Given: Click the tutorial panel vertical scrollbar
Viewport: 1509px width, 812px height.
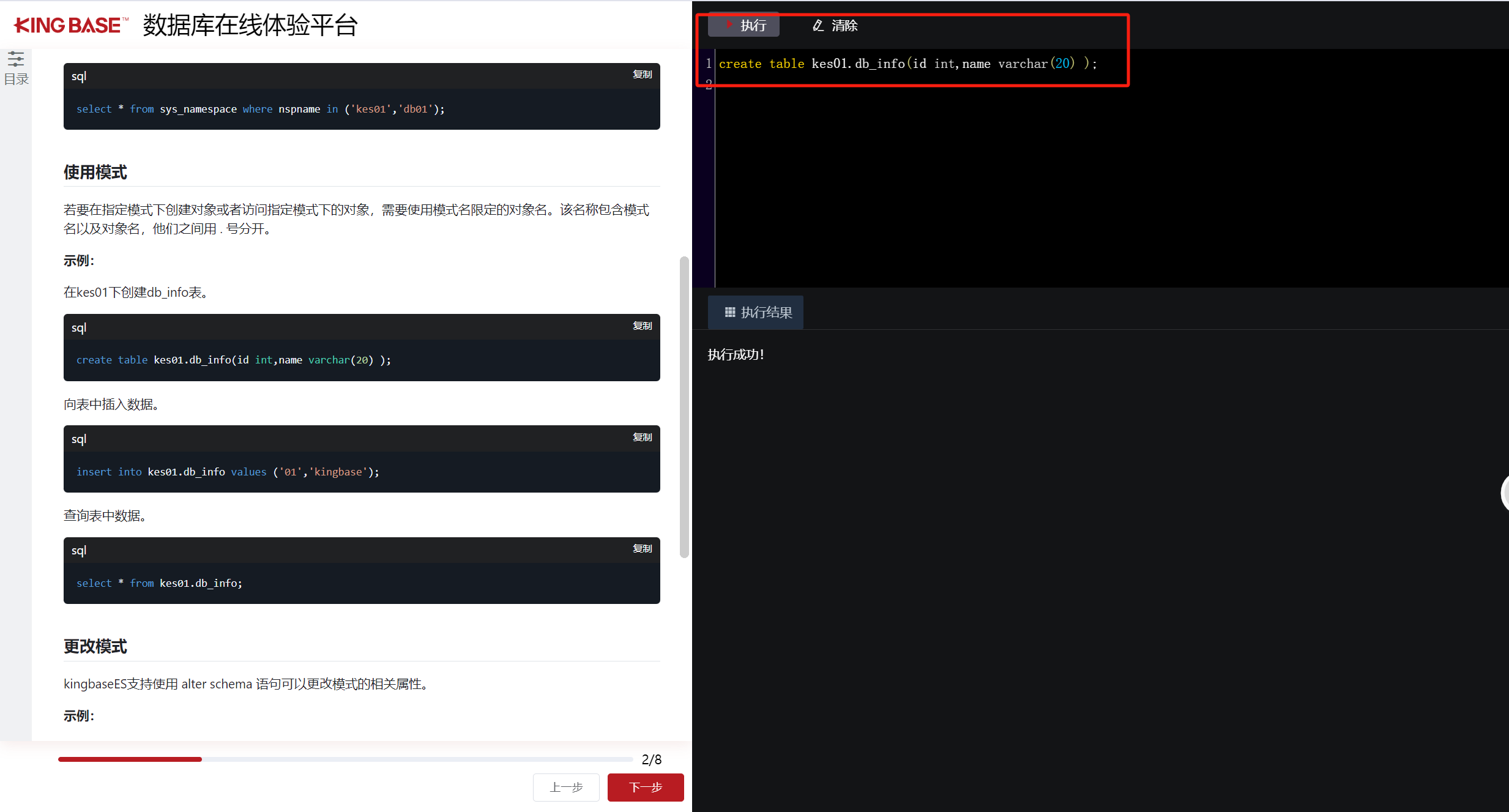Looking at the screenshot, I should [x=684, y=407].
